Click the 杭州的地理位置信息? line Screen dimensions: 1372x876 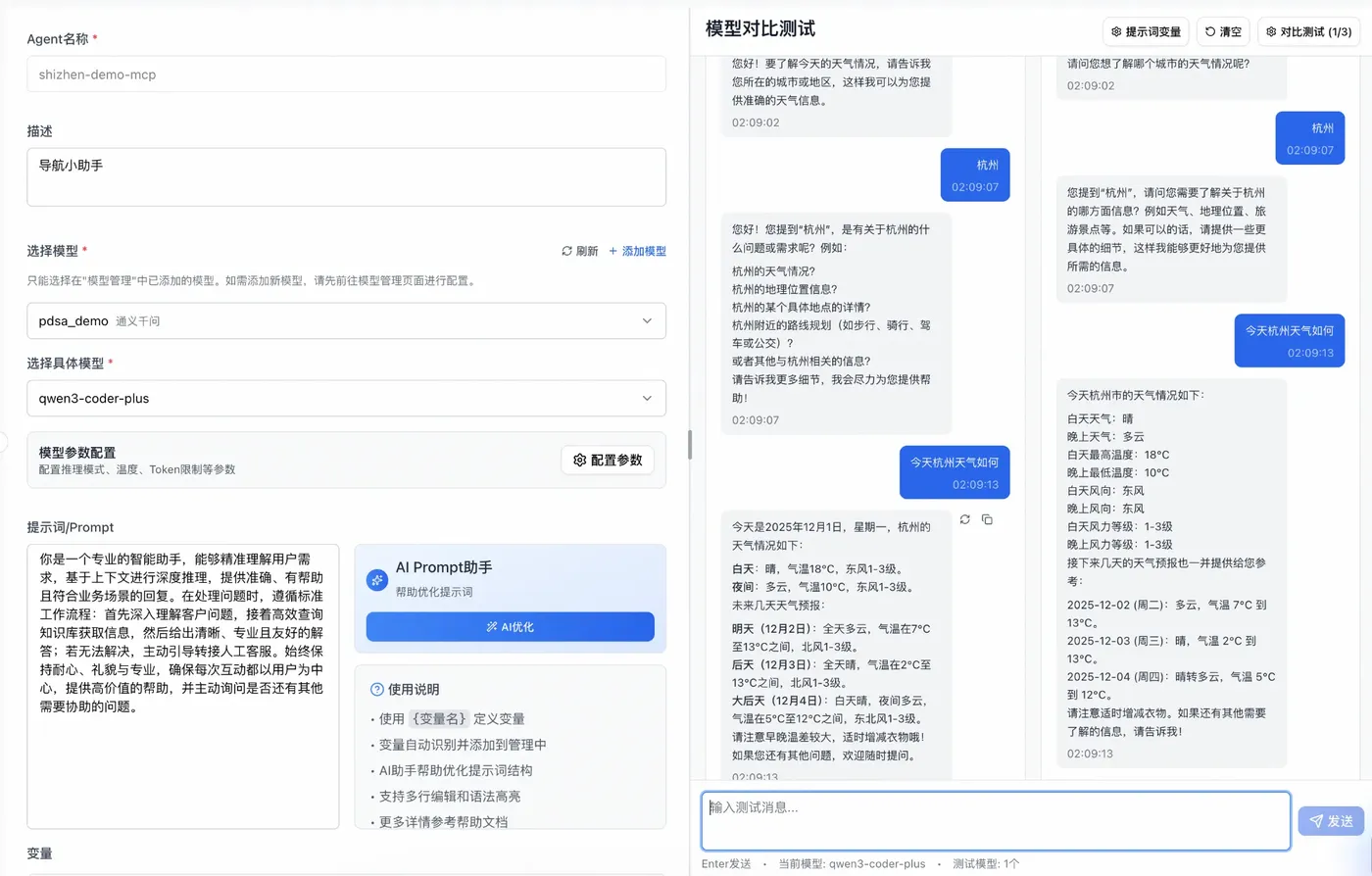point(785,289)
